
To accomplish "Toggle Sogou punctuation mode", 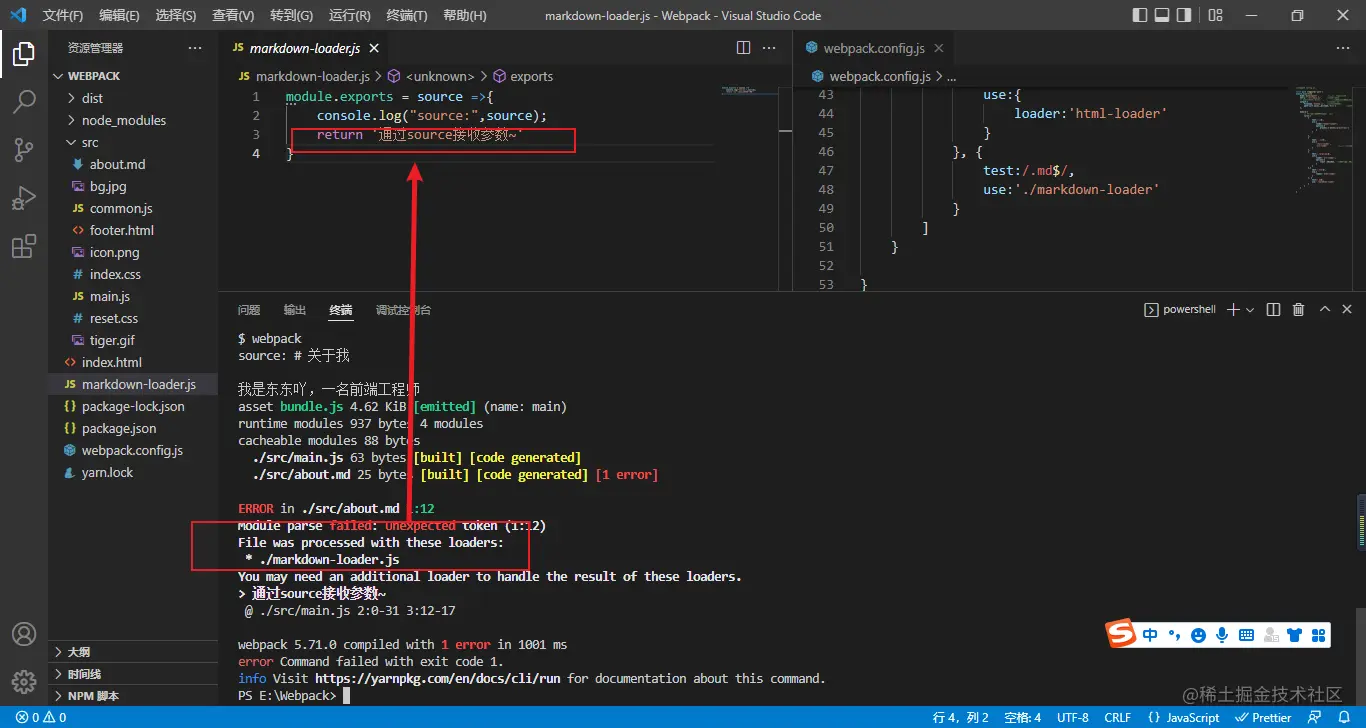I will (1175, 635).
